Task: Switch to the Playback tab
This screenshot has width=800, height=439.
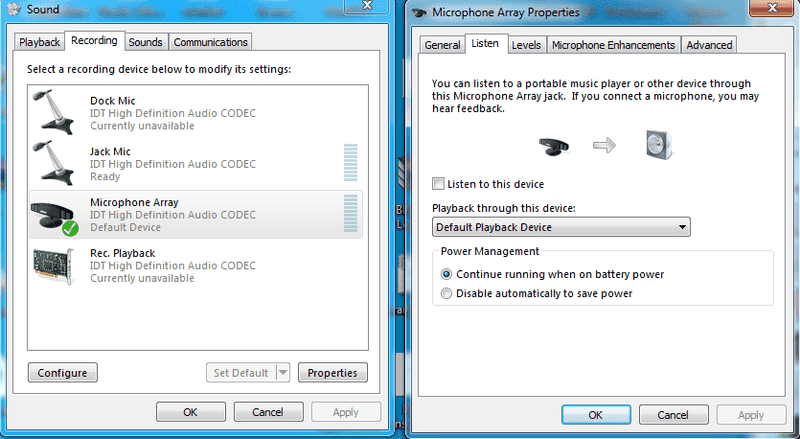Action: tap(40, 42)
